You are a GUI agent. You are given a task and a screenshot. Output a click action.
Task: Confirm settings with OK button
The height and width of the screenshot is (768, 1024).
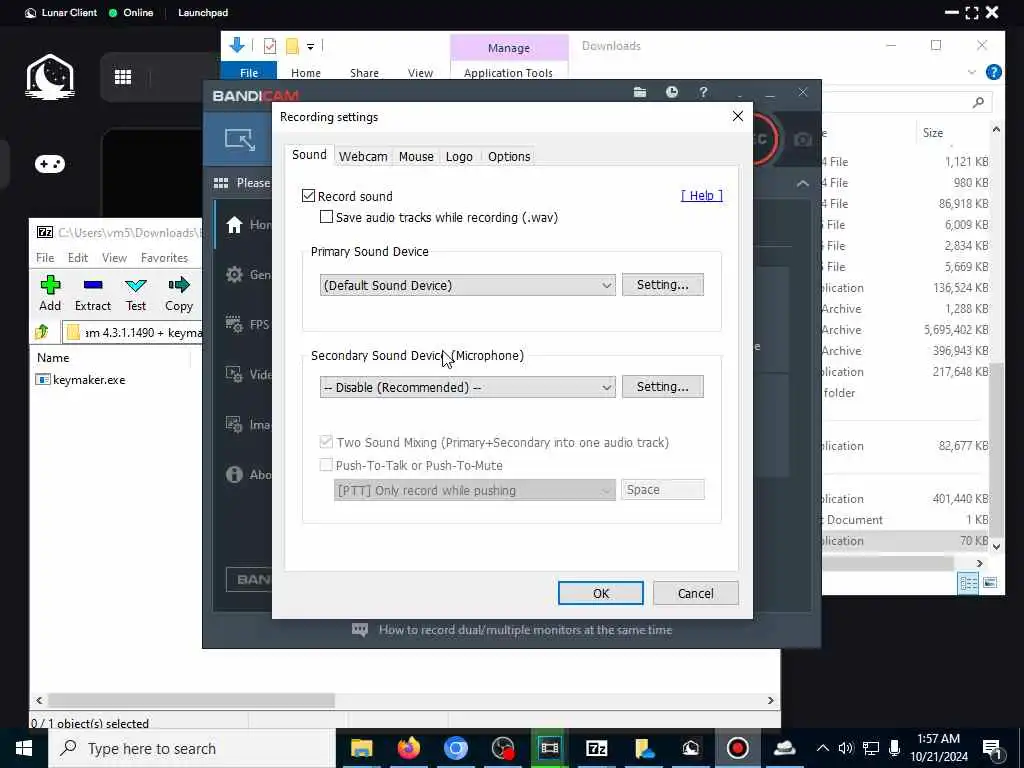(x=600, y=593)
